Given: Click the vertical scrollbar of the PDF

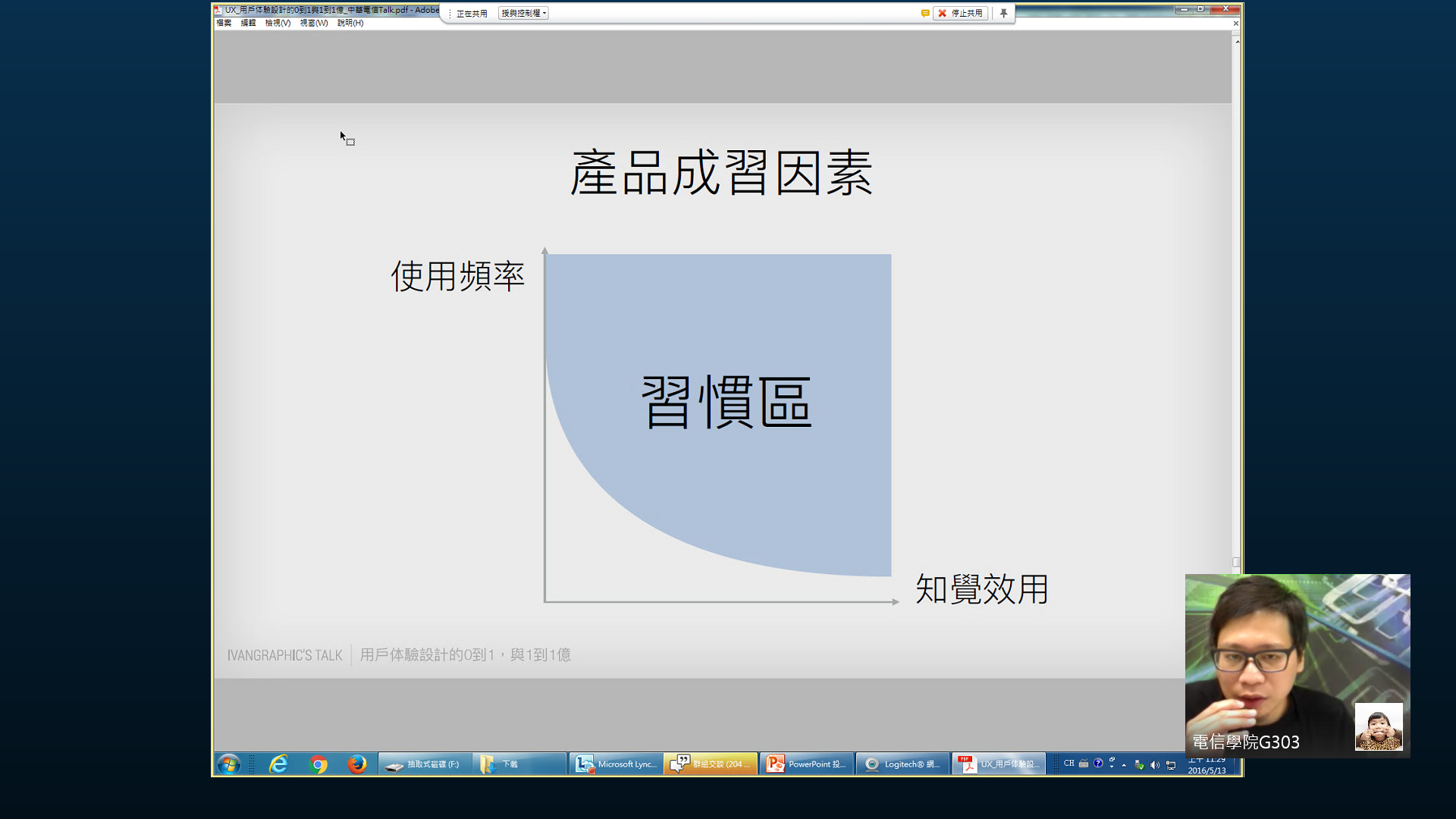Looking at the screenshot, I should 1236,562.
